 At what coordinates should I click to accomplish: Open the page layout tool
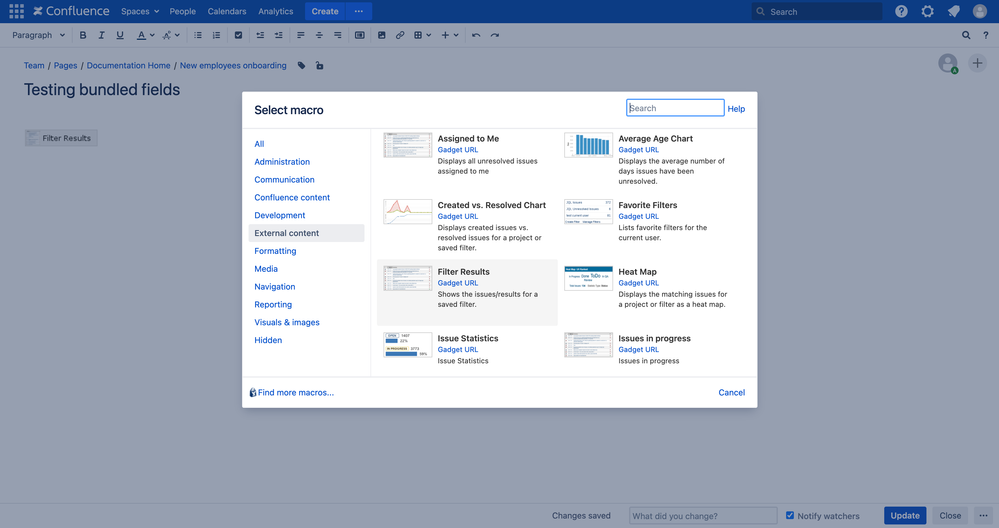click(360, 35)
